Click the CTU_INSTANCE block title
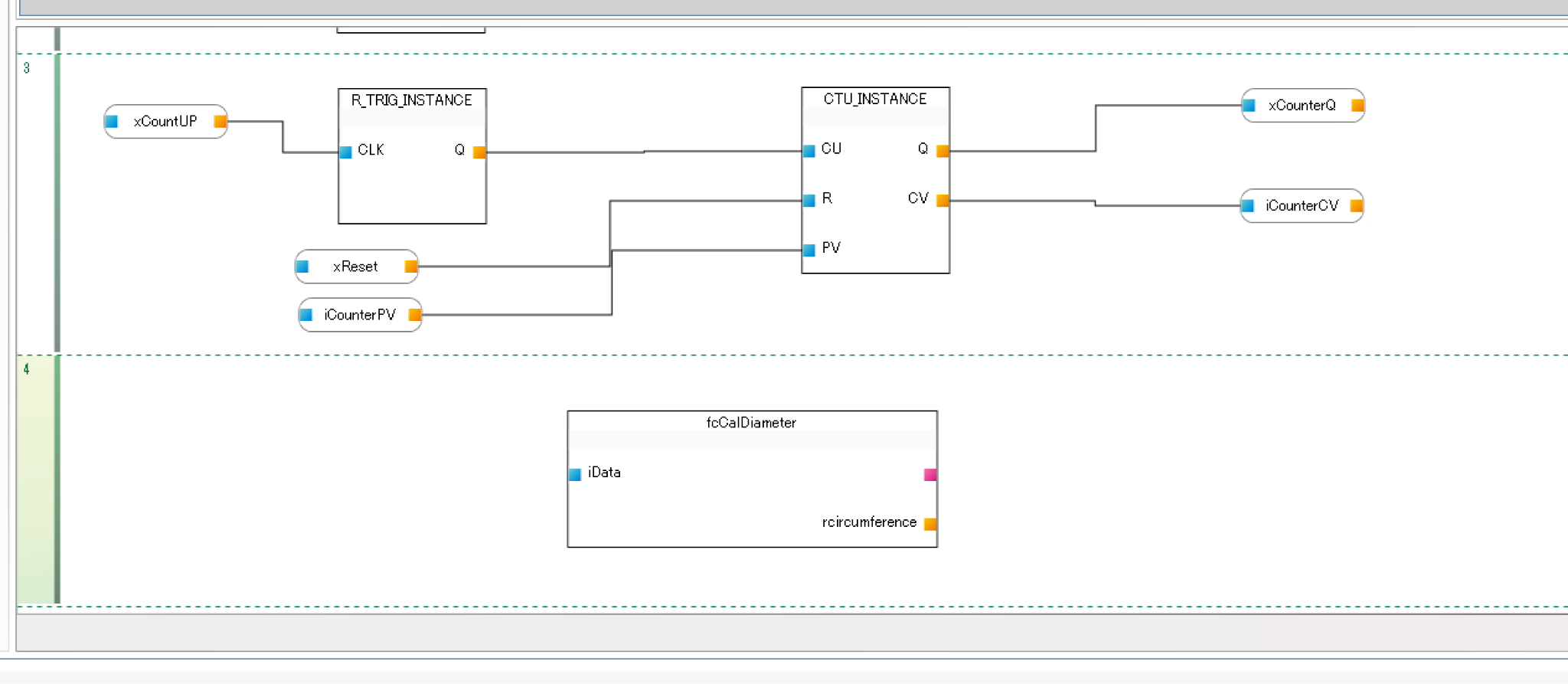 pos(875,99)
